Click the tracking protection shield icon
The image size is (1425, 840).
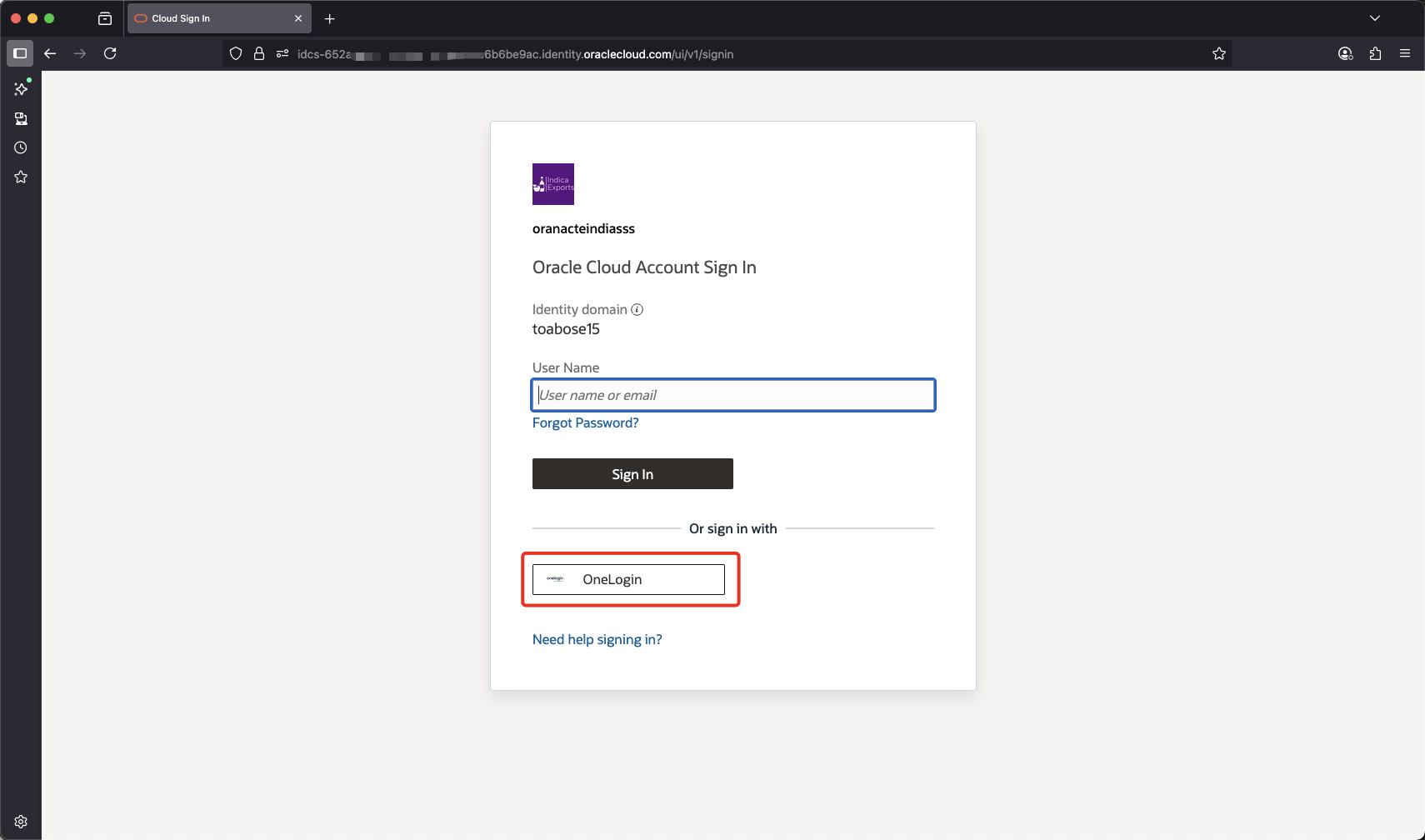click(236, 54)
